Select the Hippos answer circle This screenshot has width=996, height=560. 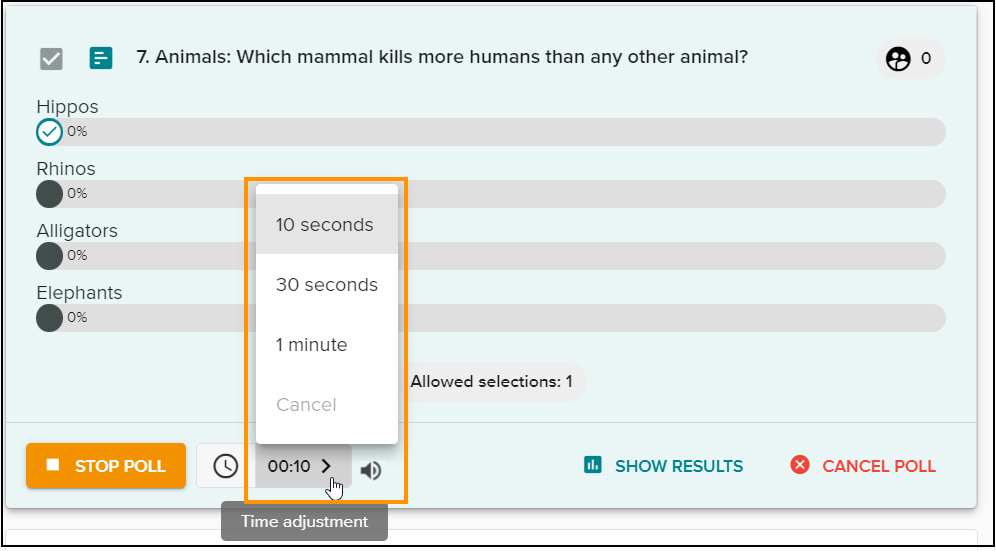[x=49, y=132]
